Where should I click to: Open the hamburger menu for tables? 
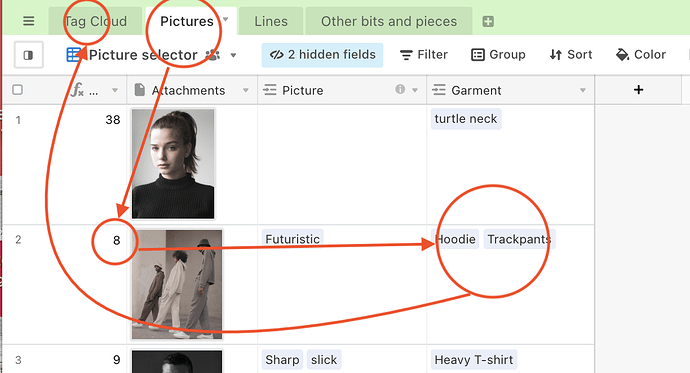29,21
